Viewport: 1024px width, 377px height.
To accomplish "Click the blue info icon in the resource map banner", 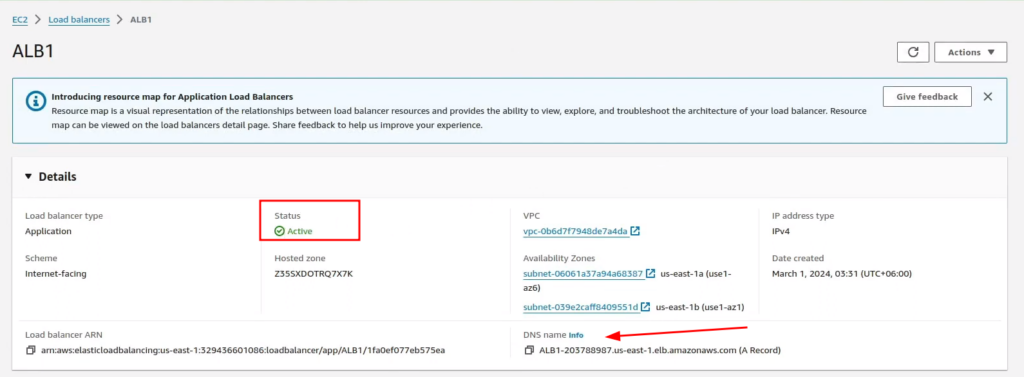I will pos(35,101).
